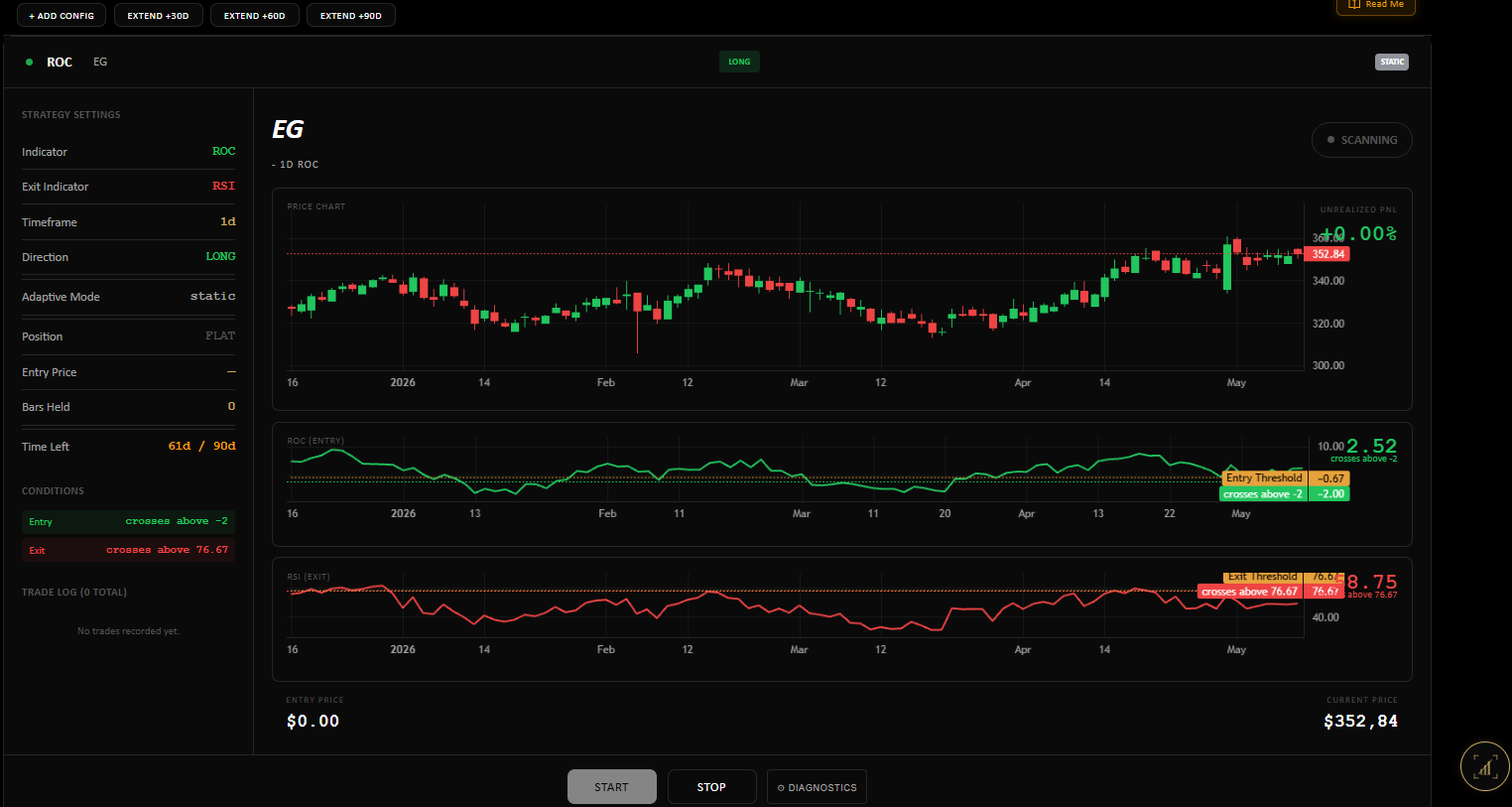The width and height of the screenshot is (1512, 807).
Task: Click the EG chart title
Action: (x=288, y=129)
